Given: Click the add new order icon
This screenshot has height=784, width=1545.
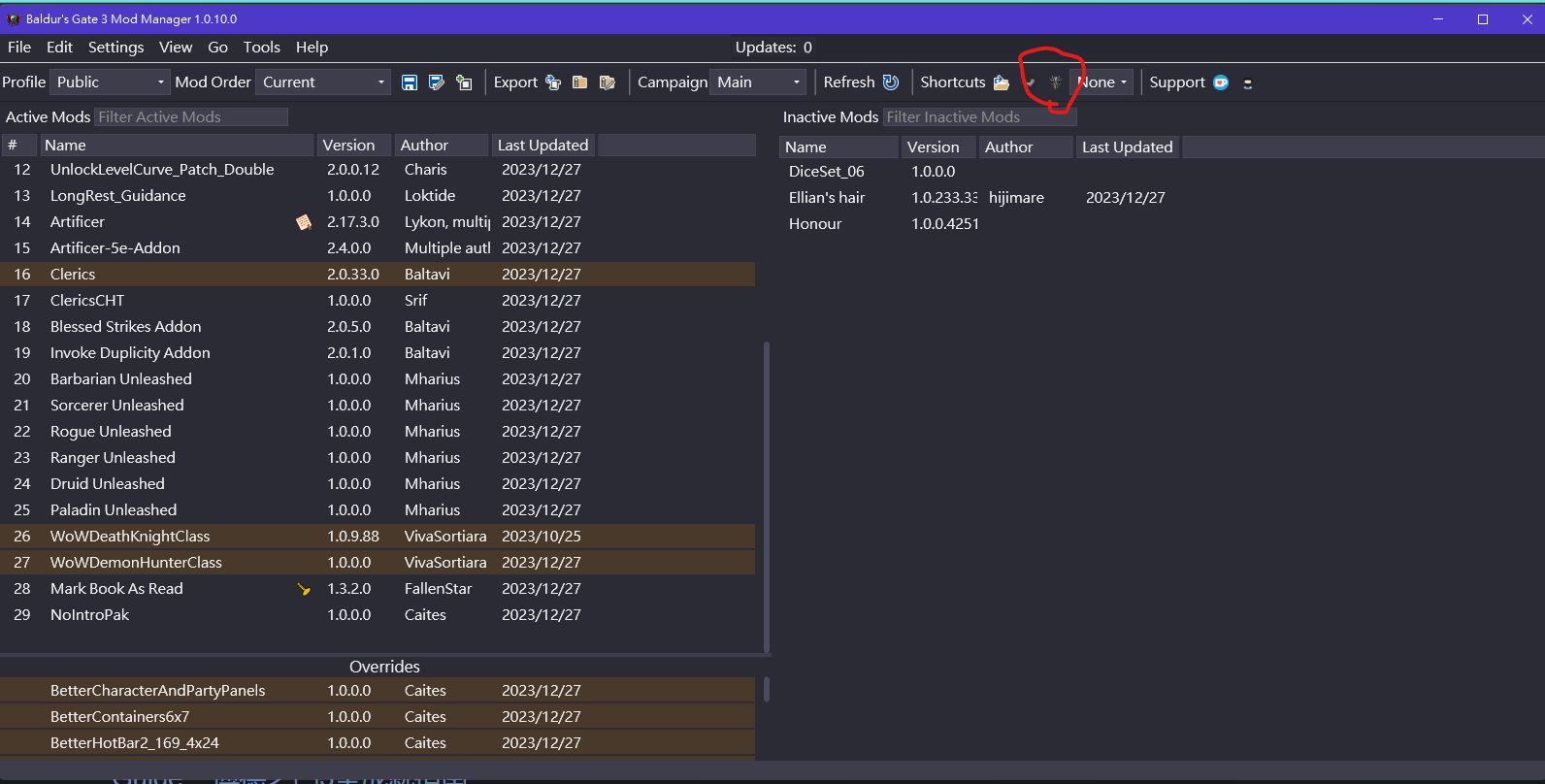Looking at the screenshot, I should click(464, 82).
